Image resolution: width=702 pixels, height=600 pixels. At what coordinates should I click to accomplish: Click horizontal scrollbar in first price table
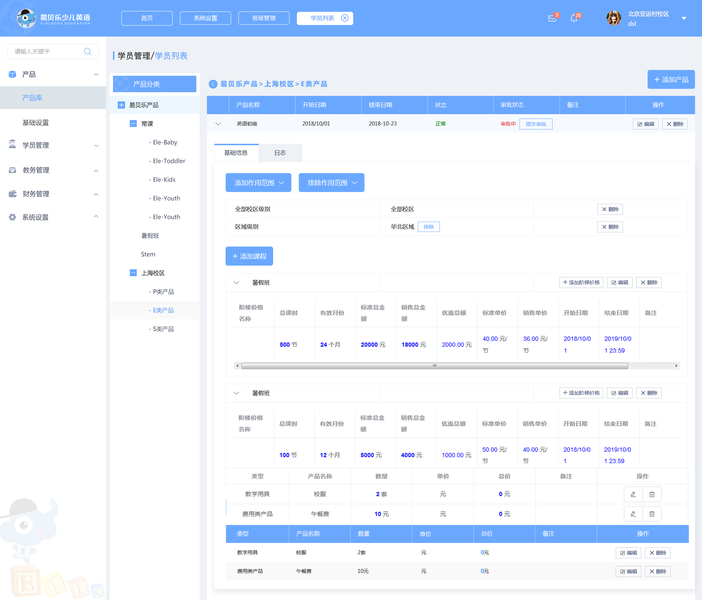click(434, 366)
